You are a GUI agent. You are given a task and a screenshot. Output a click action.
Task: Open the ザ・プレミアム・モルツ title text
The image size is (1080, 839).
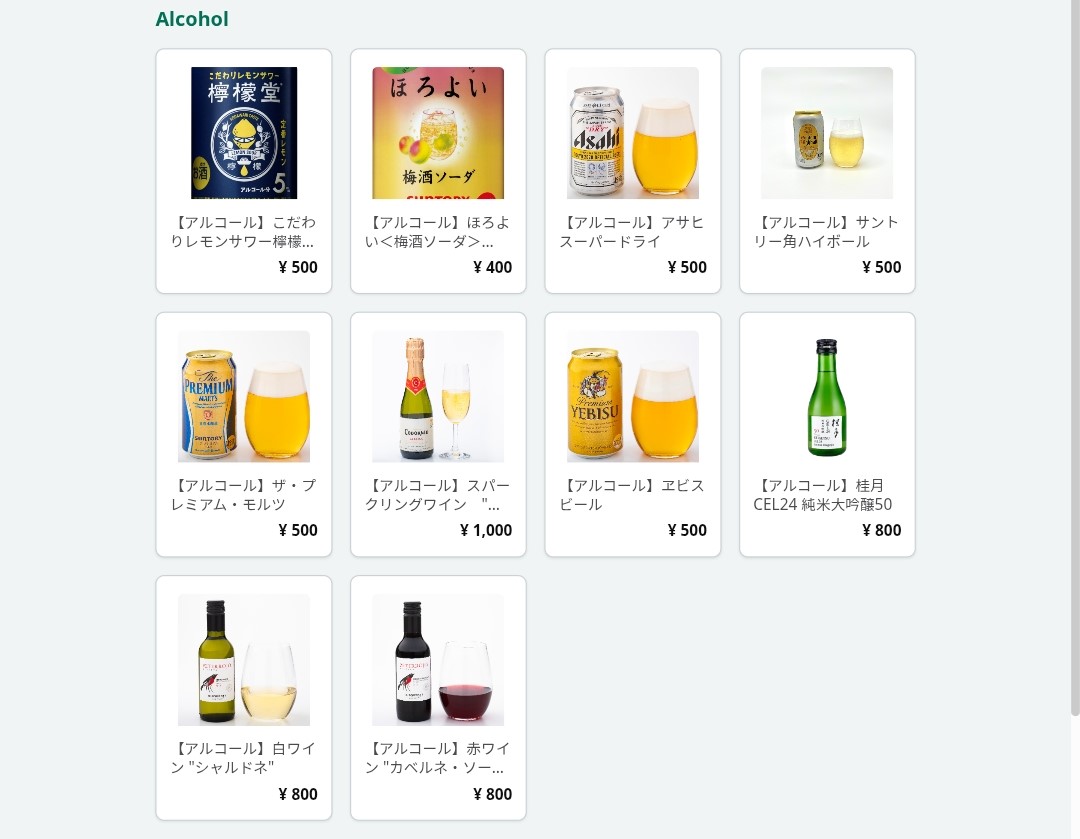244,495
